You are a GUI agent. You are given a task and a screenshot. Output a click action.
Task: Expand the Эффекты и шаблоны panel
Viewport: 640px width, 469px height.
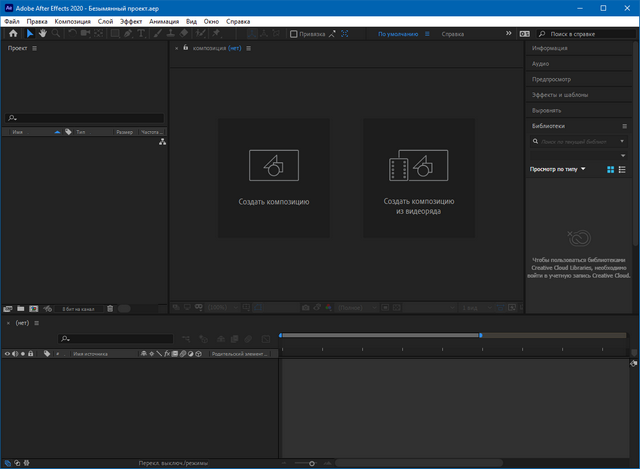560,95
